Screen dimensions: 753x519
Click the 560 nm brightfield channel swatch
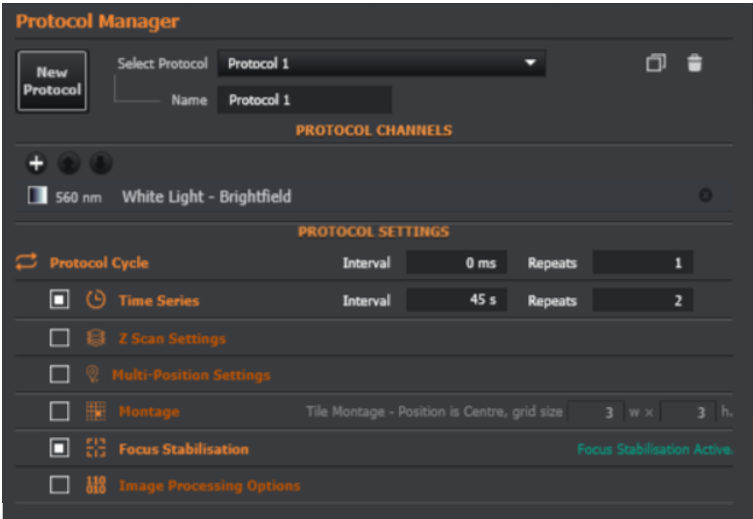coord(37,196)
